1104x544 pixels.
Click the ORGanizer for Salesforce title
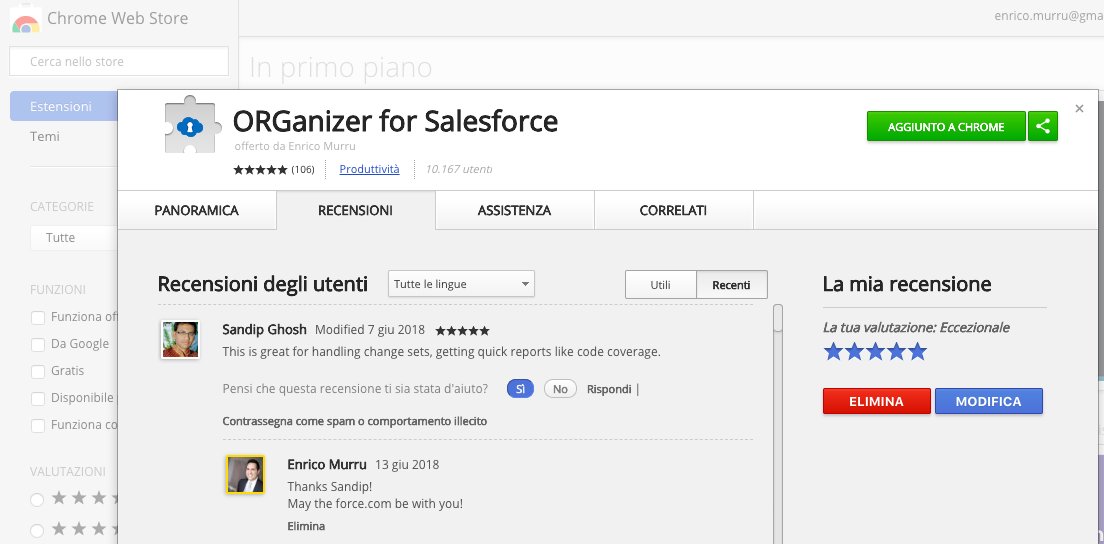395,121
